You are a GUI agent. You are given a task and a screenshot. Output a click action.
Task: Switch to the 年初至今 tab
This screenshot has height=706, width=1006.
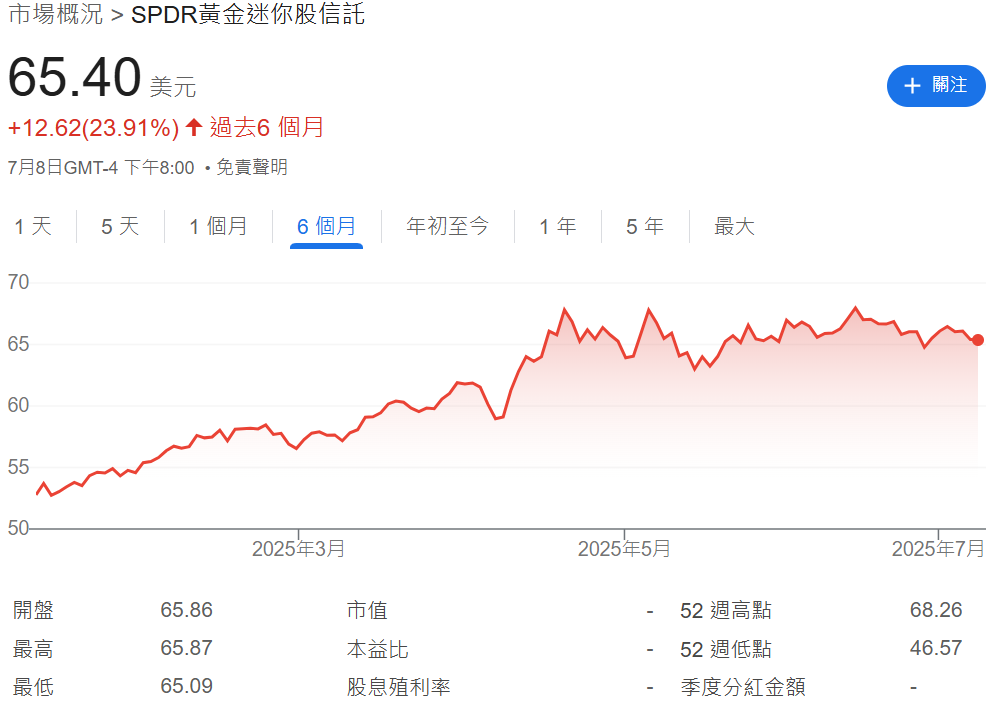coord(447,227)
